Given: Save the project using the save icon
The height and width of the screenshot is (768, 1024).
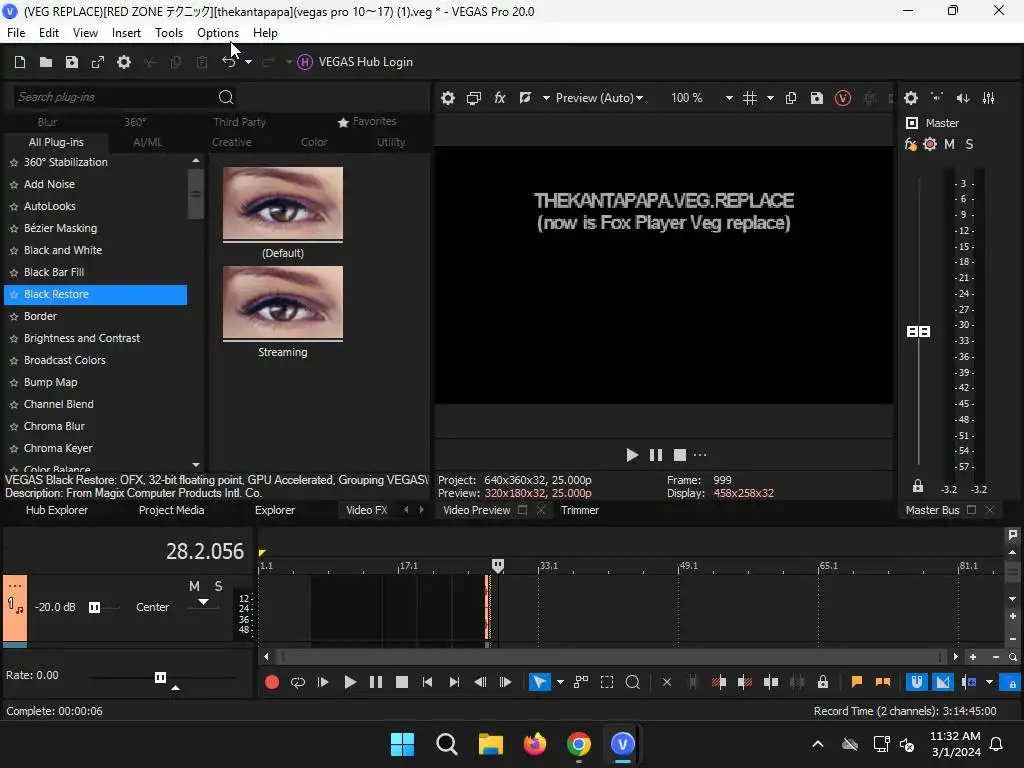Looking at the screenshot, I should pos(72,62).
